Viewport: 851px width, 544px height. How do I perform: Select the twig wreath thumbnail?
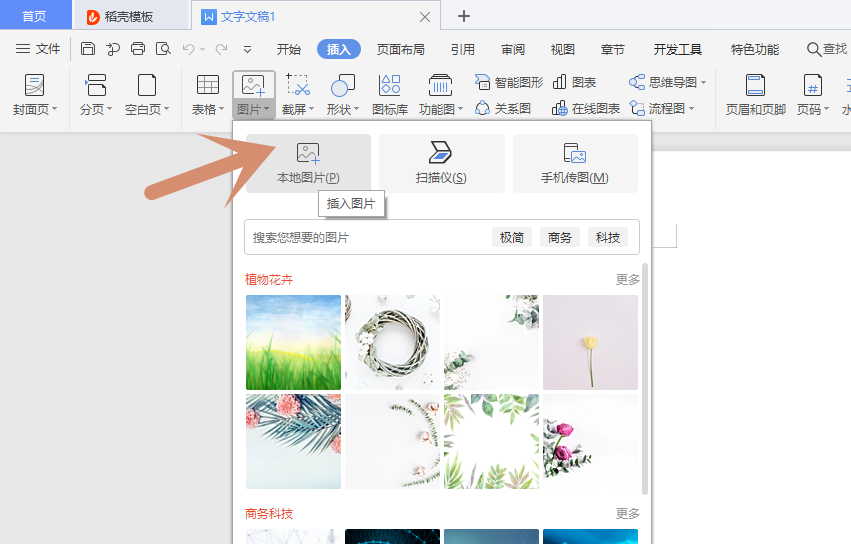click(392, 343)
